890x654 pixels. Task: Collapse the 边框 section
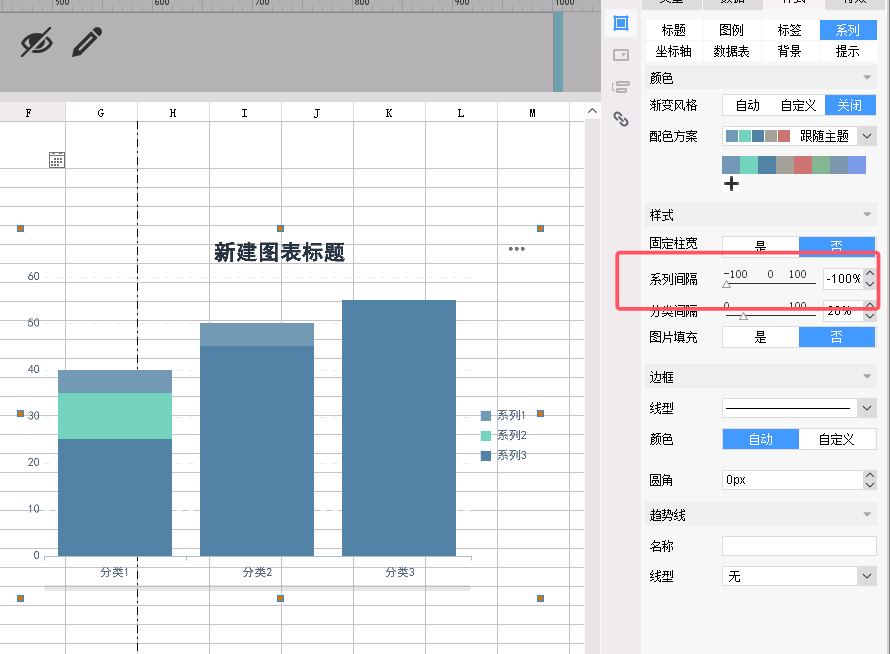click(867, 377)
